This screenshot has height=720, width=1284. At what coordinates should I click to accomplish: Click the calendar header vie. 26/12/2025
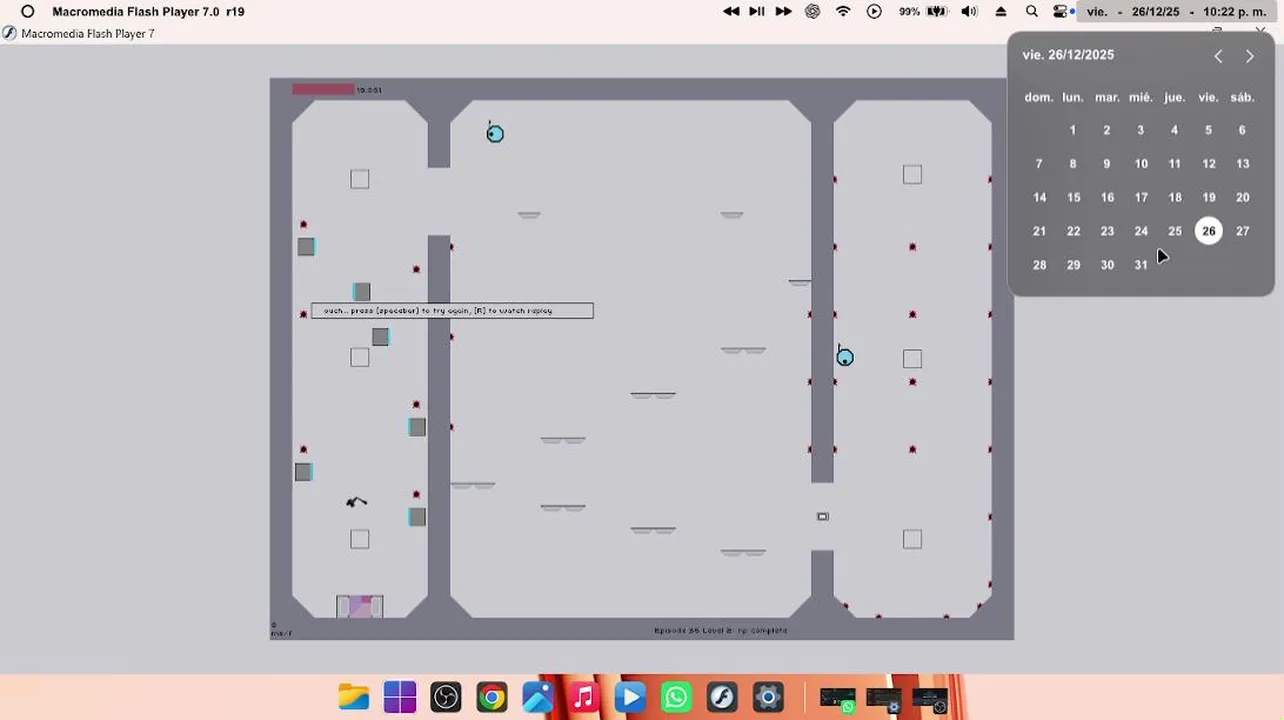click(1068, 55)
